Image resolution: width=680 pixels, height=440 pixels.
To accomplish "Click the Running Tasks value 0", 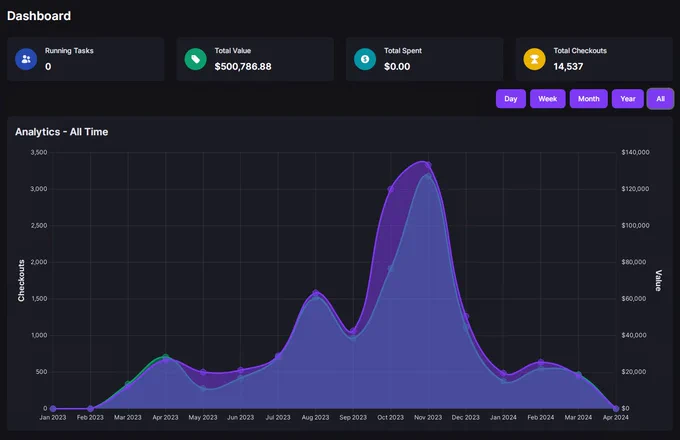I will 48,66.
